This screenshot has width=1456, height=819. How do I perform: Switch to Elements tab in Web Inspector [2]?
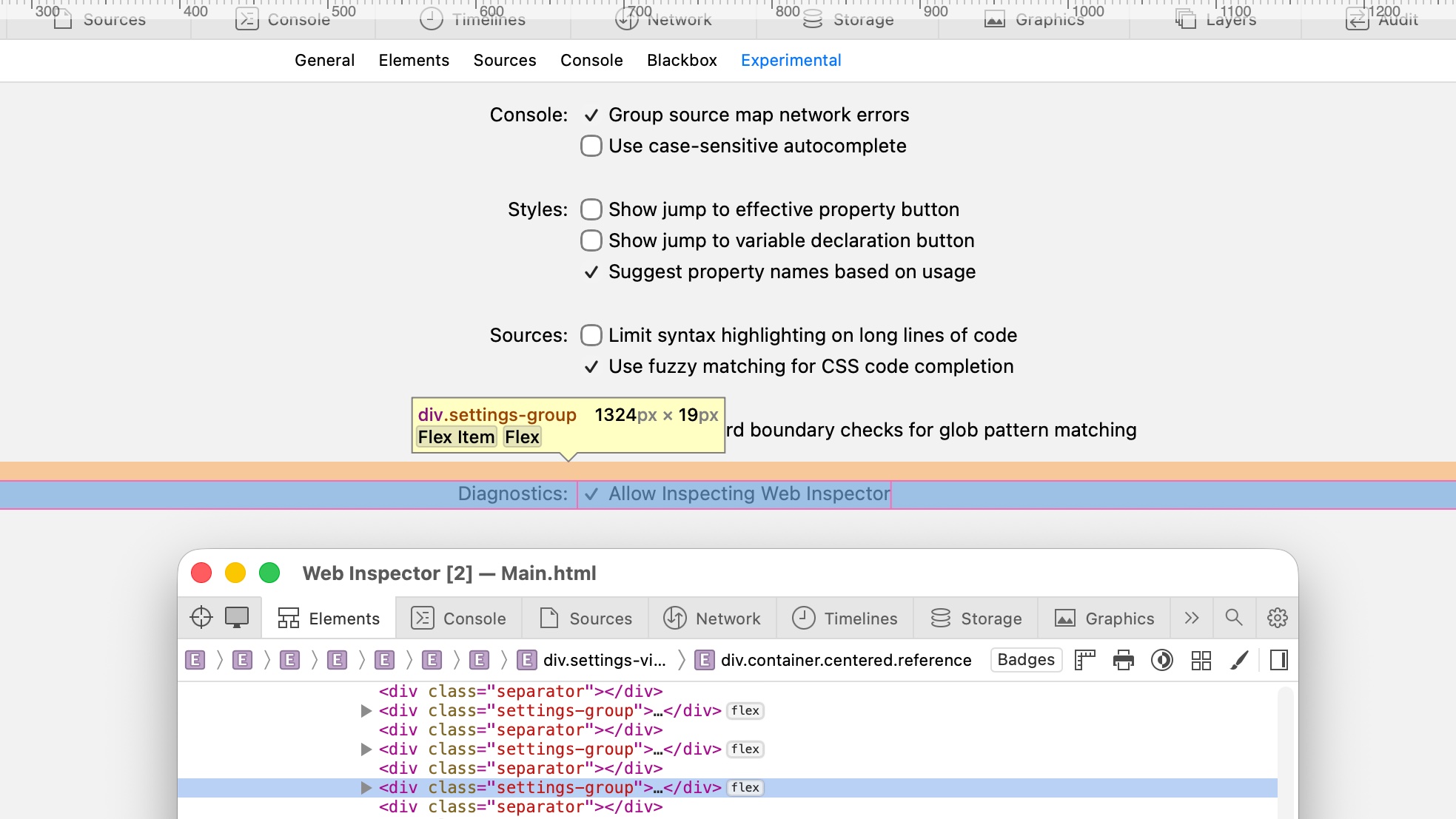[x=329, y=618]
